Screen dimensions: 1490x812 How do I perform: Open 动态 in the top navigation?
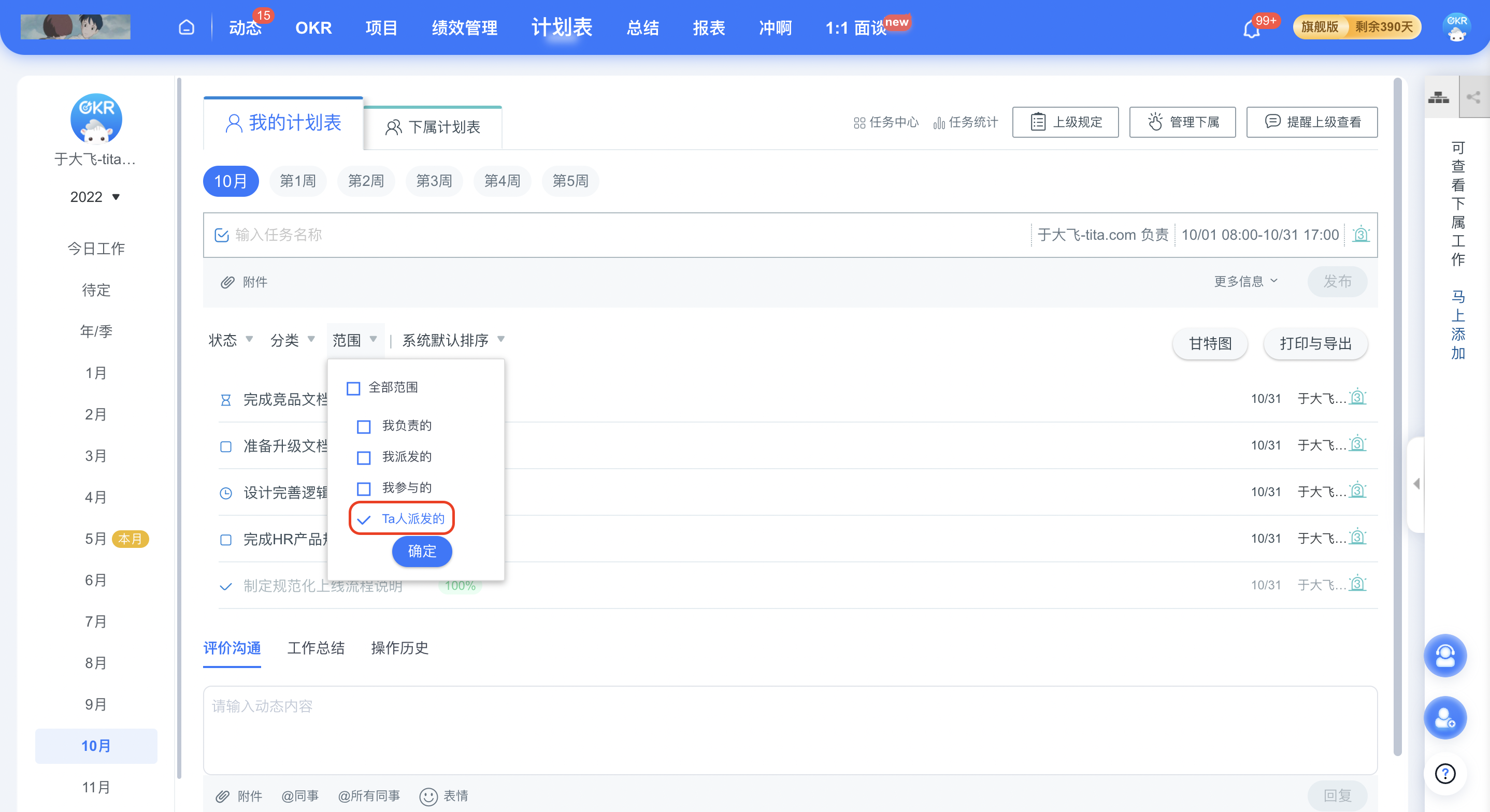[245, 27]
